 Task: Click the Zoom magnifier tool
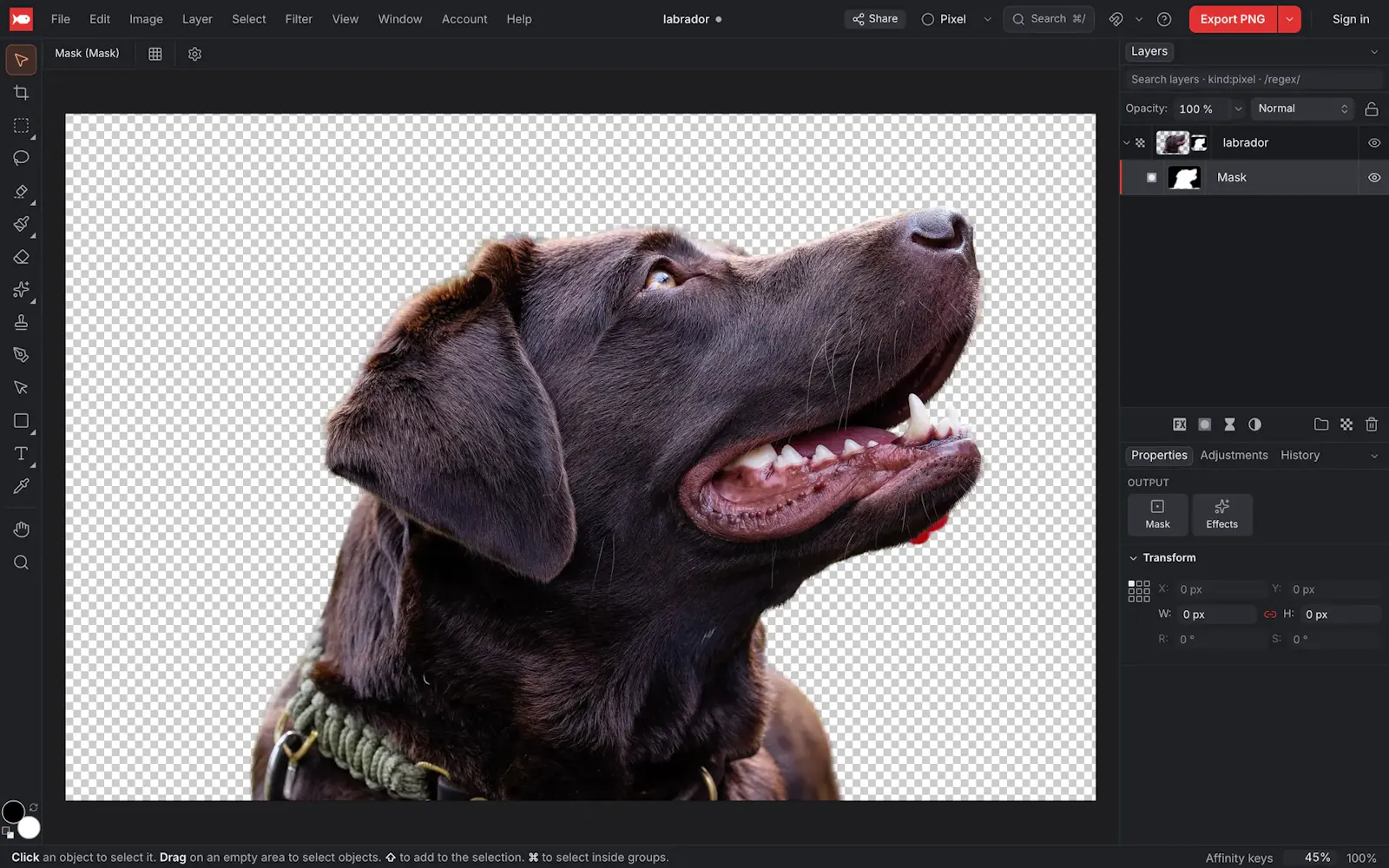(x=21, y=562)
